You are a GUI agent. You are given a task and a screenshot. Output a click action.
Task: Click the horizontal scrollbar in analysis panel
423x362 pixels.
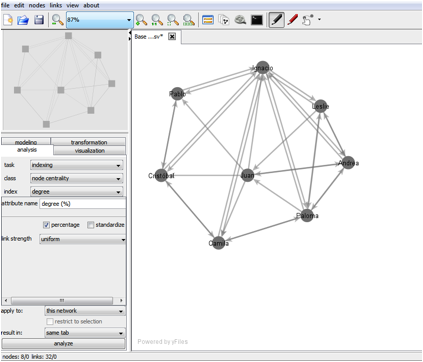[x=63, y=301]
